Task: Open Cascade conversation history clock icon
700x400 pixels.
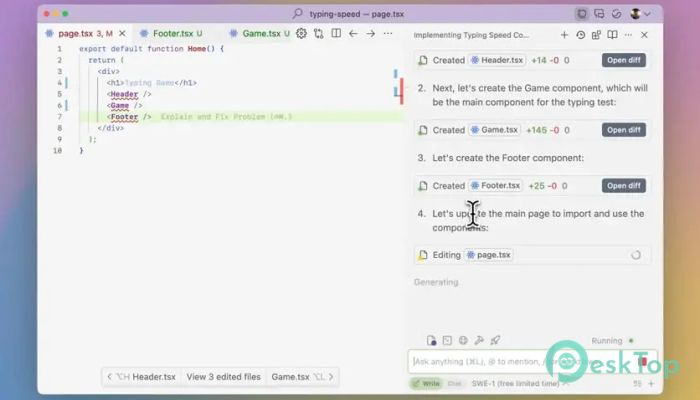Action: [580, 35]
